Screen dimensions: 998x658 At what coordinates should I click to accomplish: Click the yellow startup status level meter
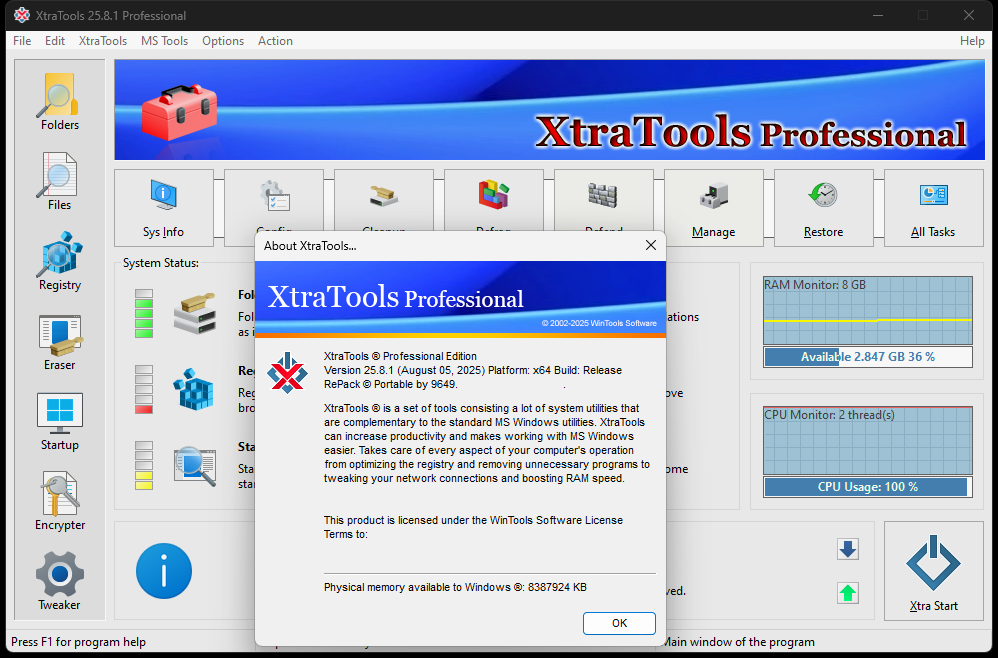point(144,465)
